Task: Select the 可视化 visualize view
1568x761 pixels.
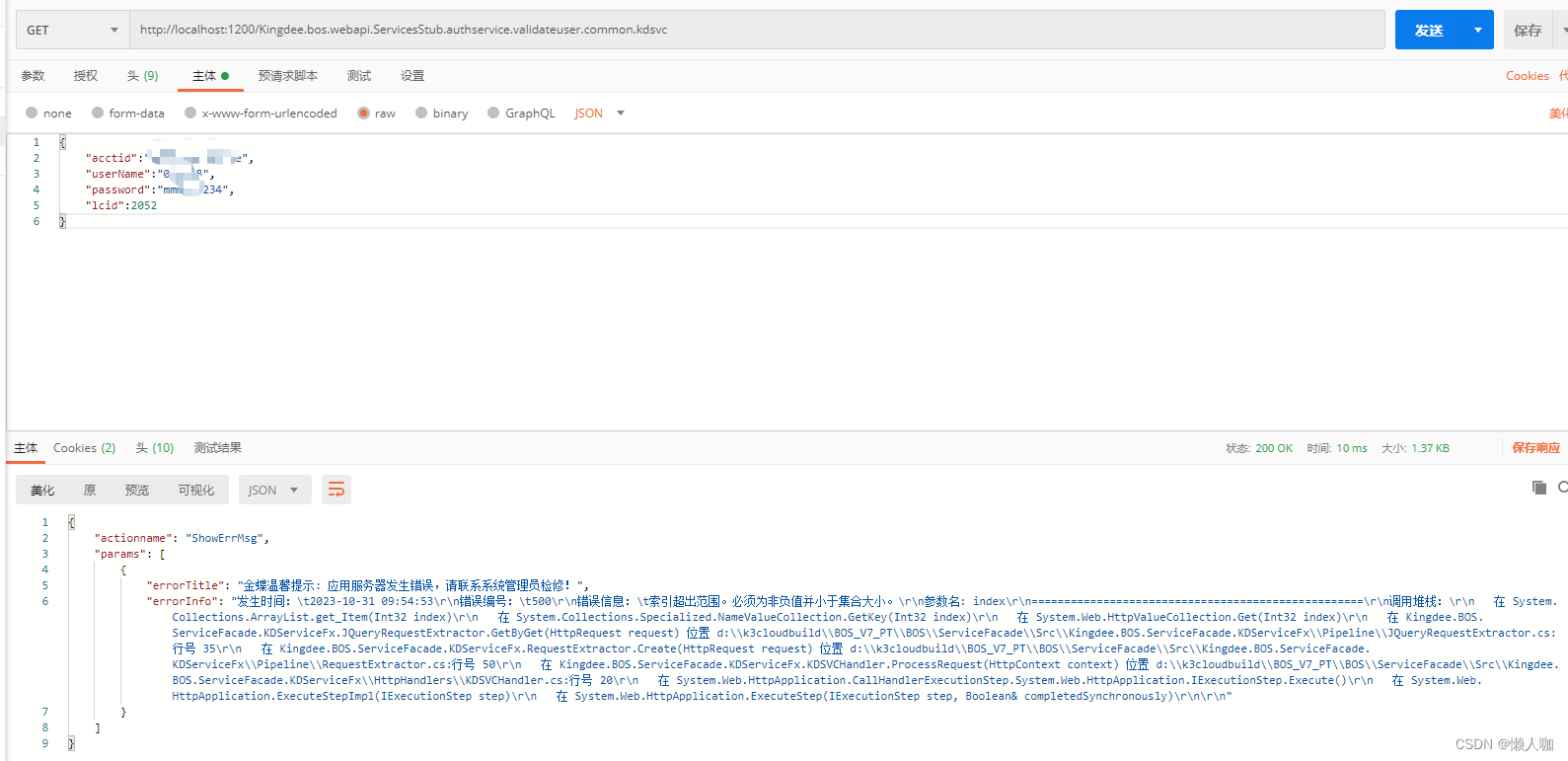Action: pyautogui.click(x=196, y=491)
